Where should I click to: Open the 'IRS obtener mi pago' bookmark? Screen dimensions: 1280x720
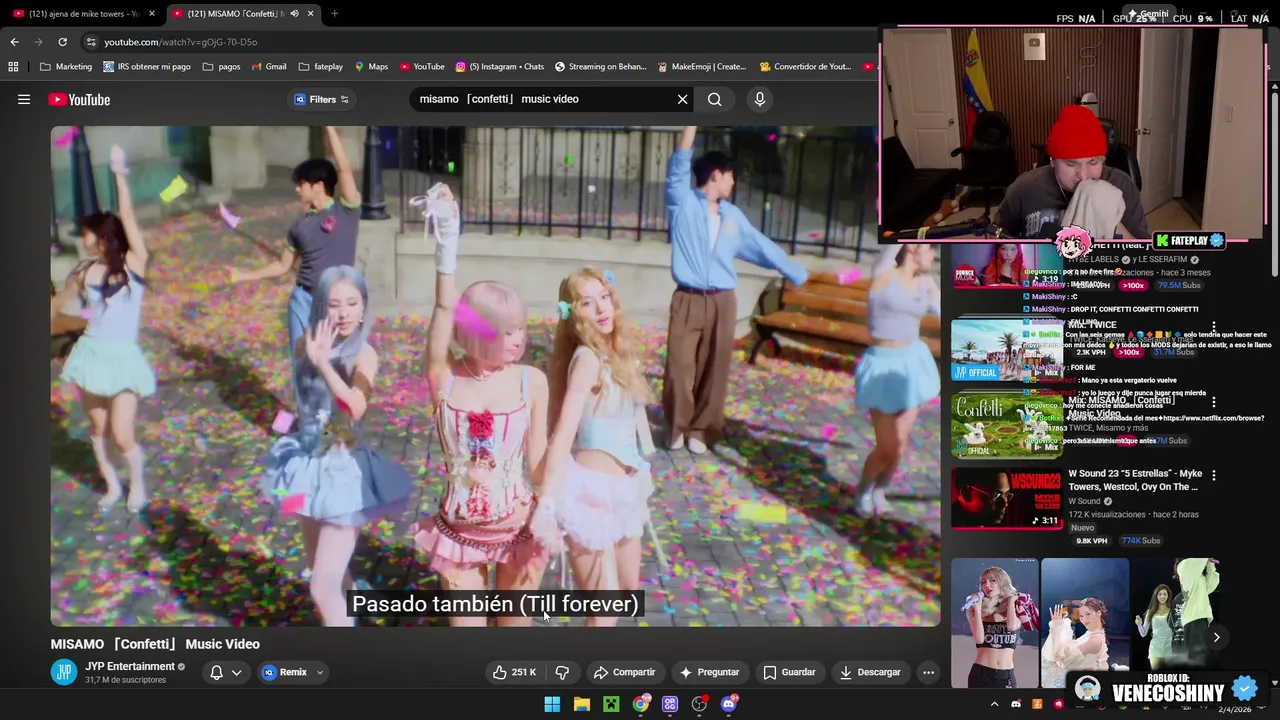(x=147, y=67)
